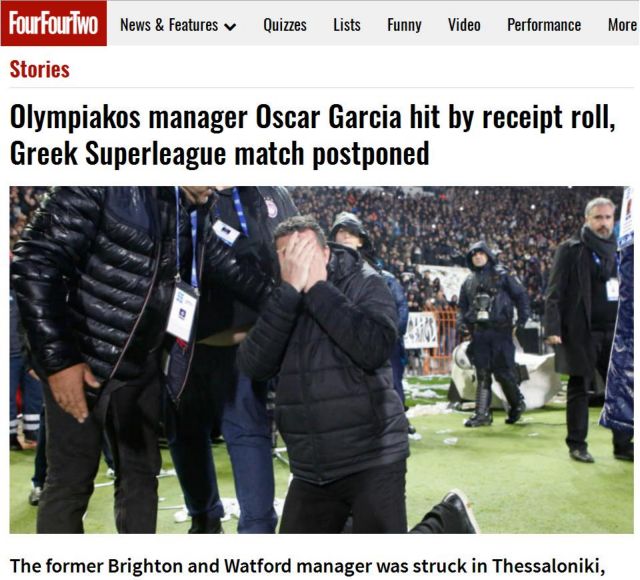Screen dimensions: 640x580
Task: Click the FourFourTwo logo
Action: coord(53,23)
